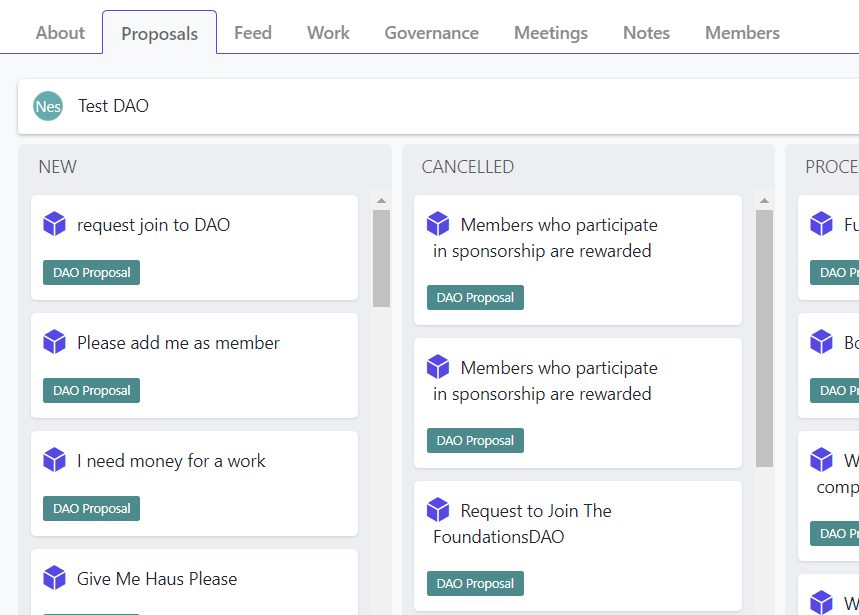Click the cube icon on "Request to Join The FoundationsDAO"

438,509
